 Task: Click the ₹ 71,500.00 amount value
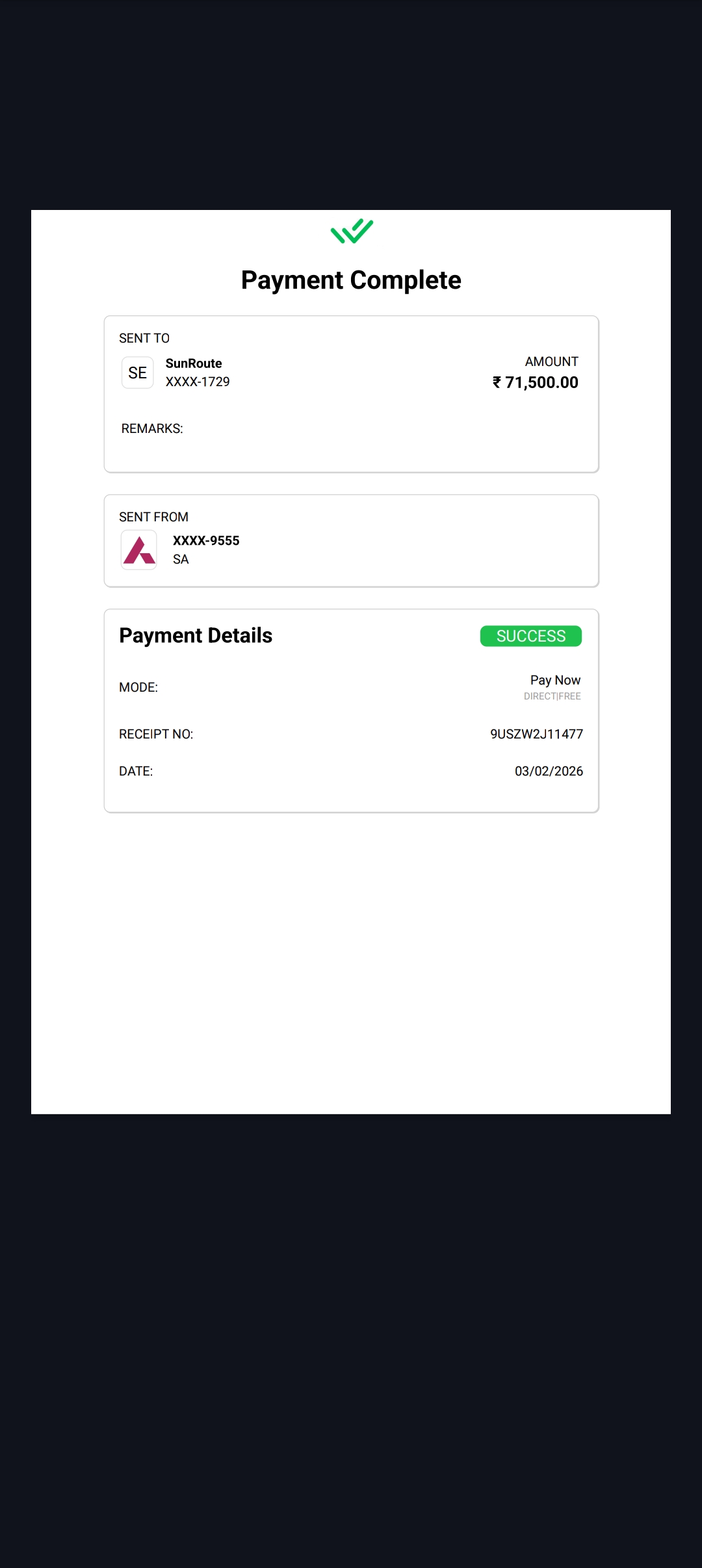click(536, 382)
